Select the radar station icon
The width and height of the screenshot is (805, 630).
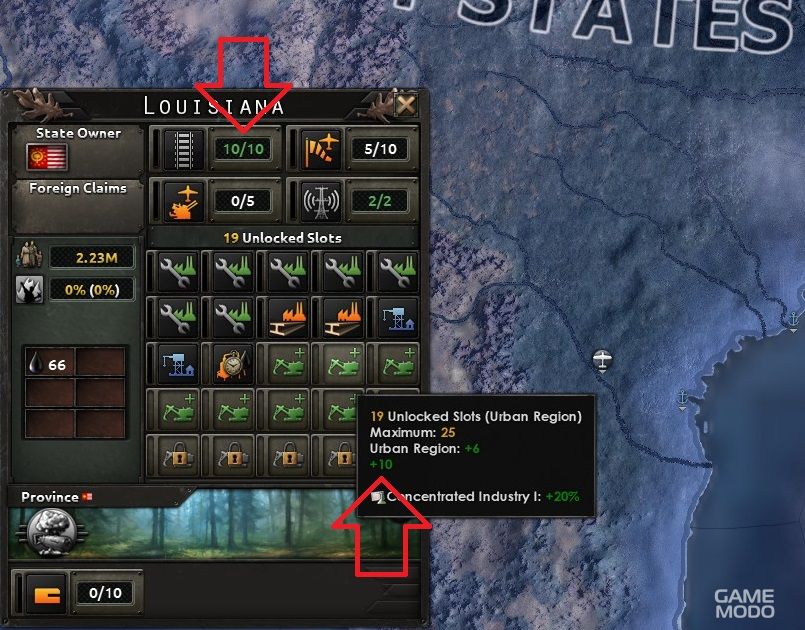pos(321,201)
